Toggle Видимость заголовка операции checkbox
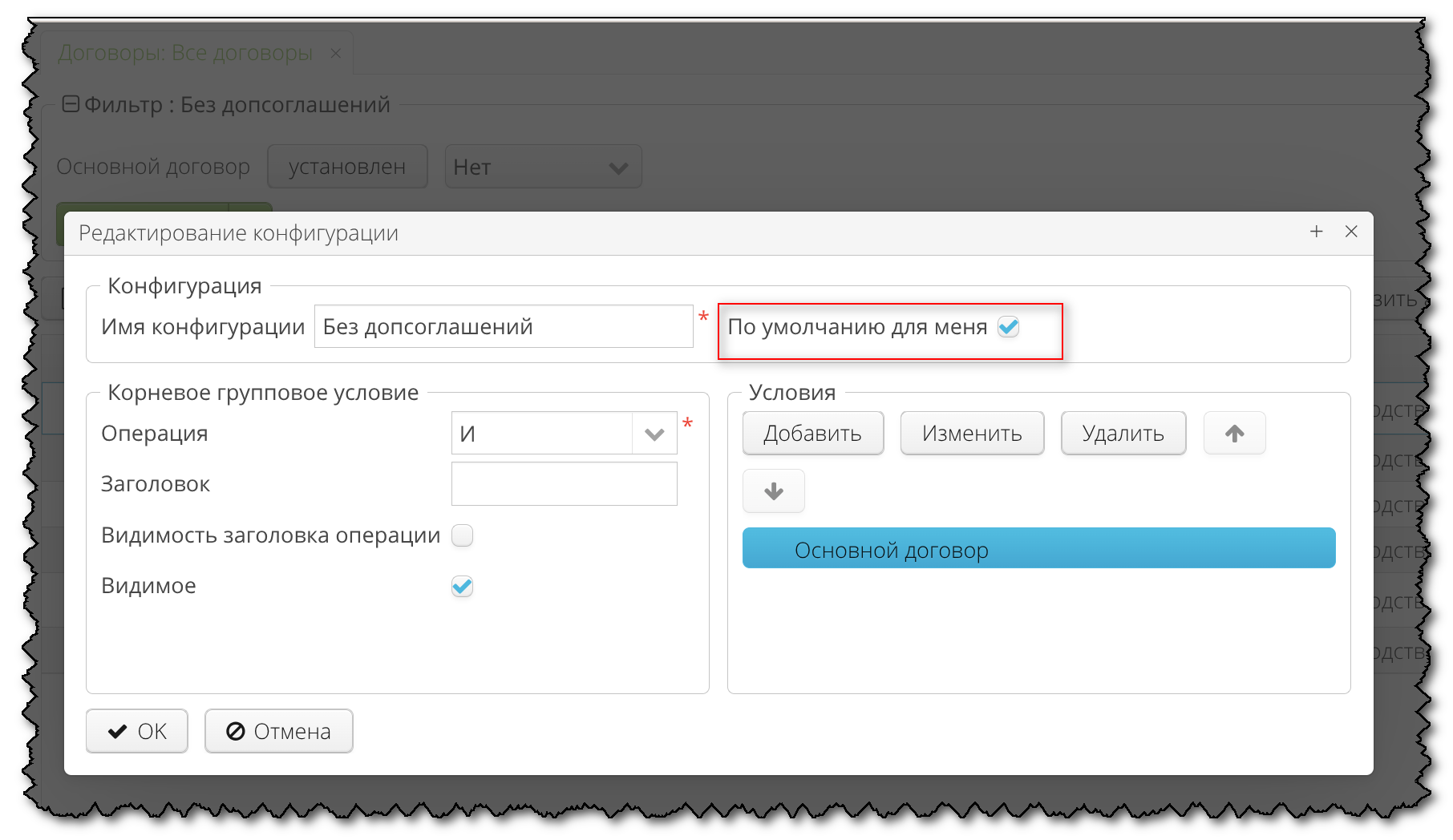The height and width of the screenshot is (840, 1453). 462,535
